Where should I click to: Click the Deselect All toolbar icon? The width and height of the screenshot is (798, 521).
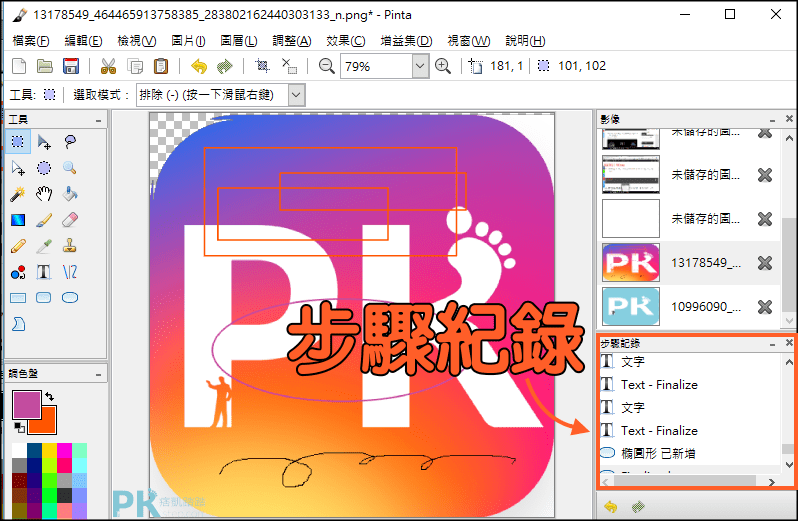[289, 66]
